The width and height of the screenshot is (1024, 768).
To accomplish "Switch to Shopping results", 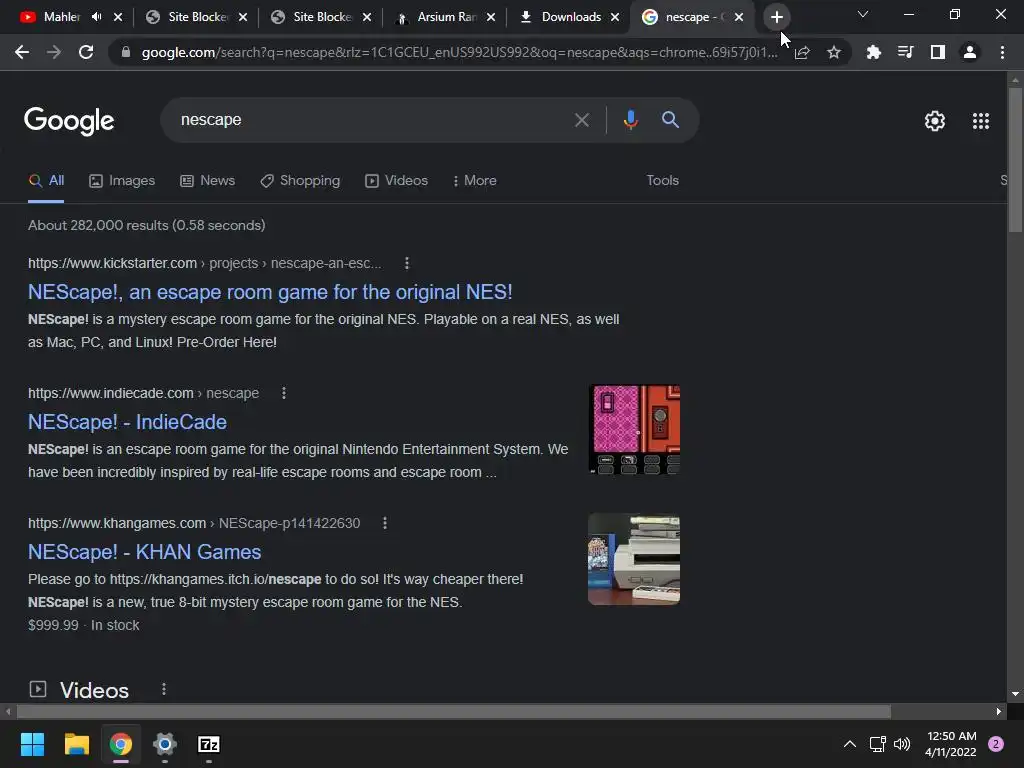I will pyautogui.click(x=300, y=181).
